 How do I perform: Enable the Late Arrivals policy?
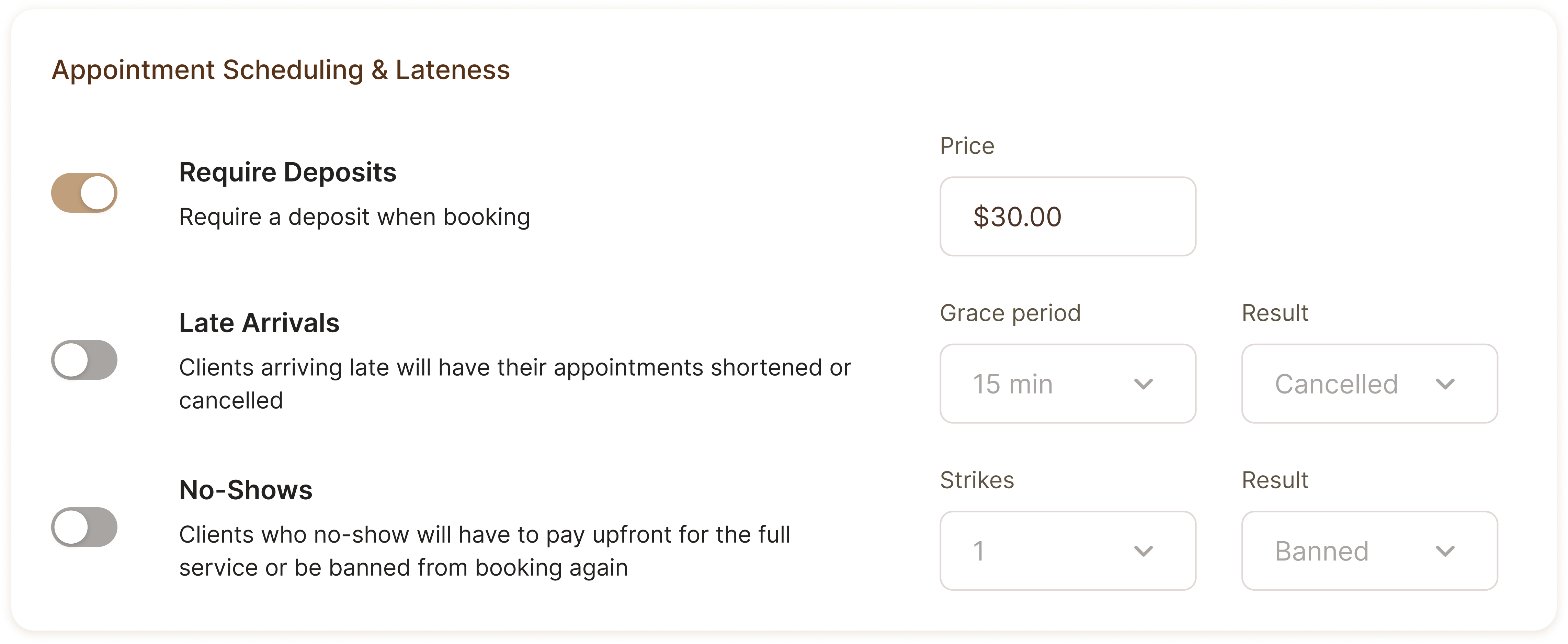(x=84, y=360)
